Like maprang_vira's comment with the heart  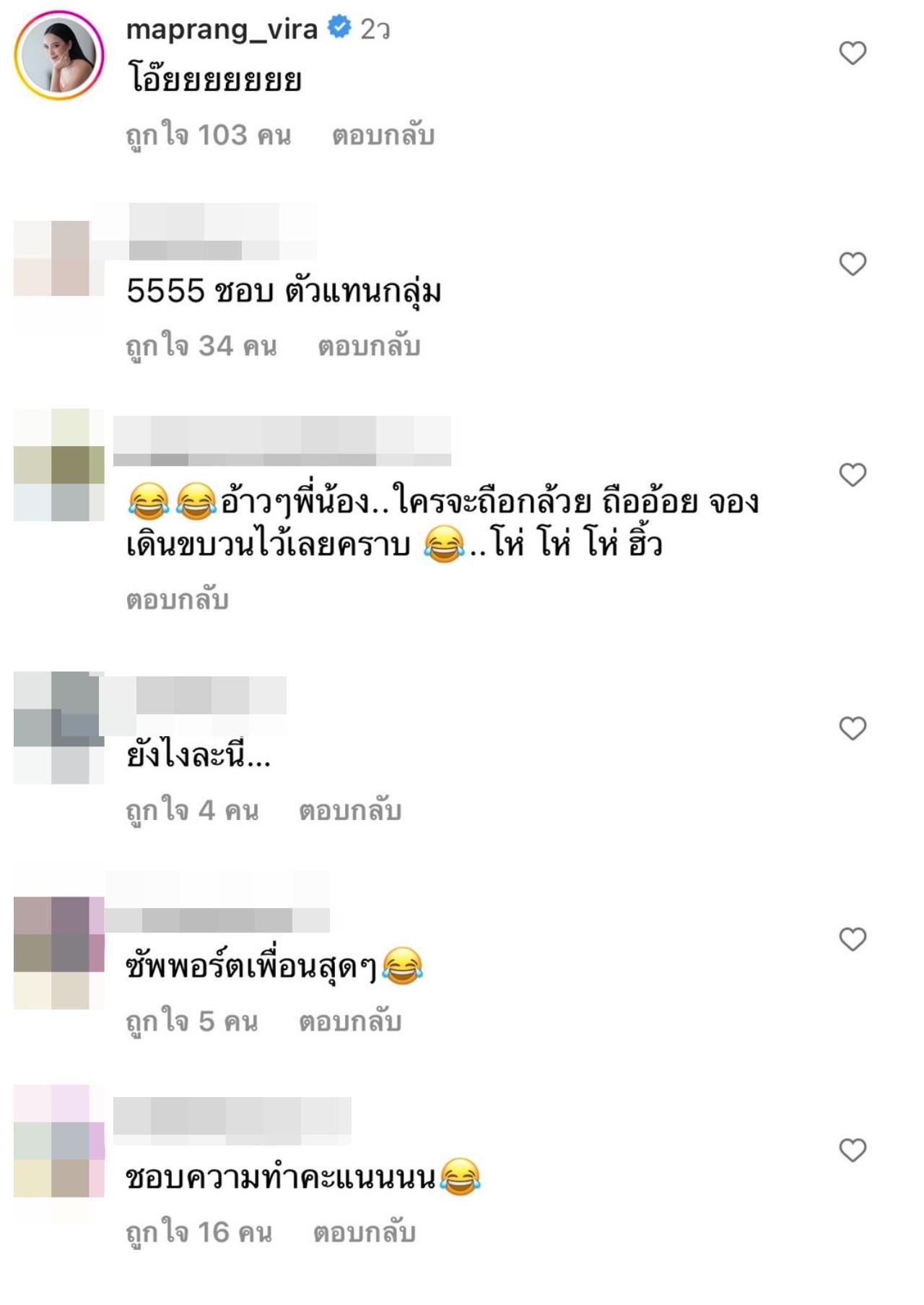point(853,53)
